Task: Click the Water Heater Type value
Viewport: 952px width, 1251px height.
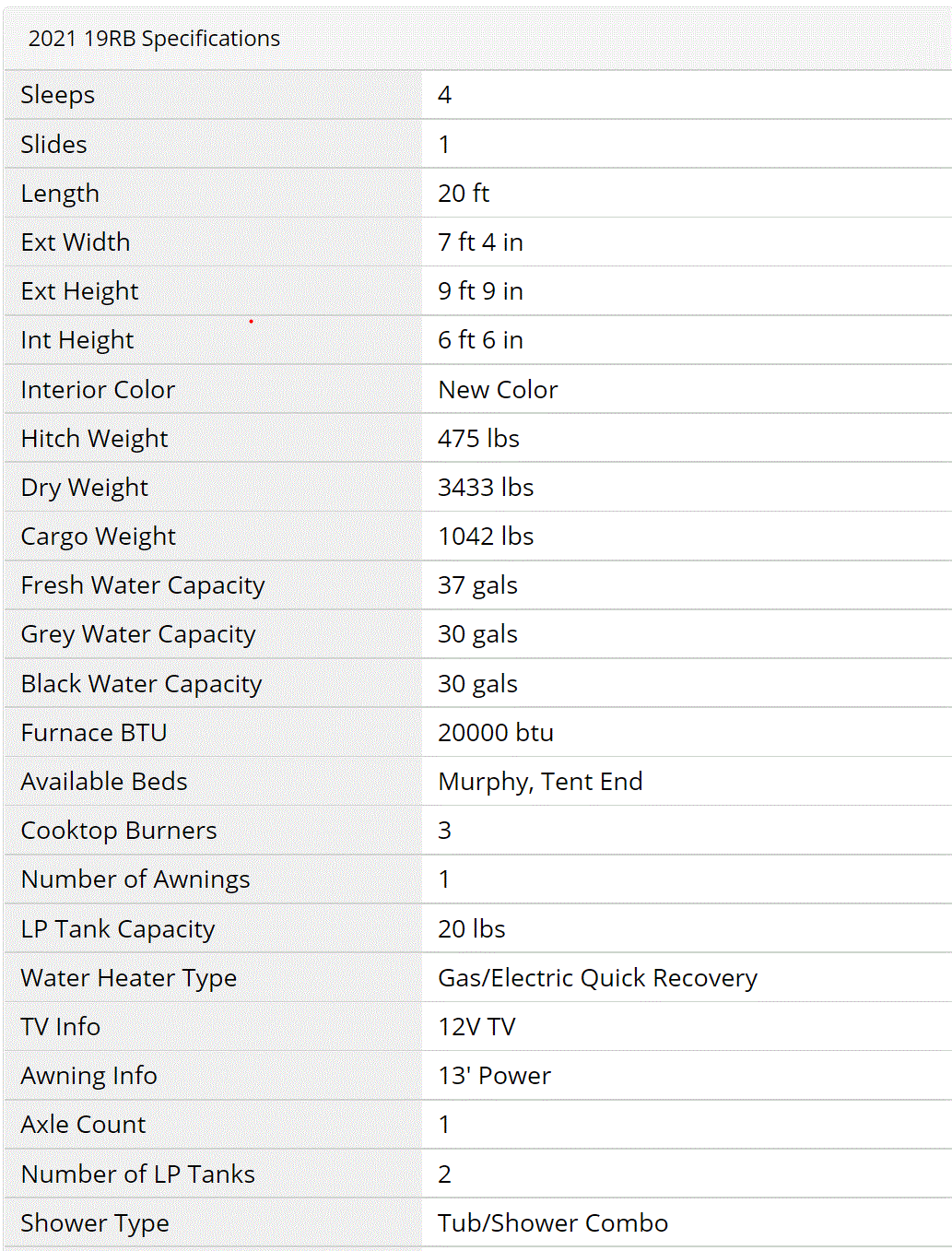Action: [x=597, y=978]
